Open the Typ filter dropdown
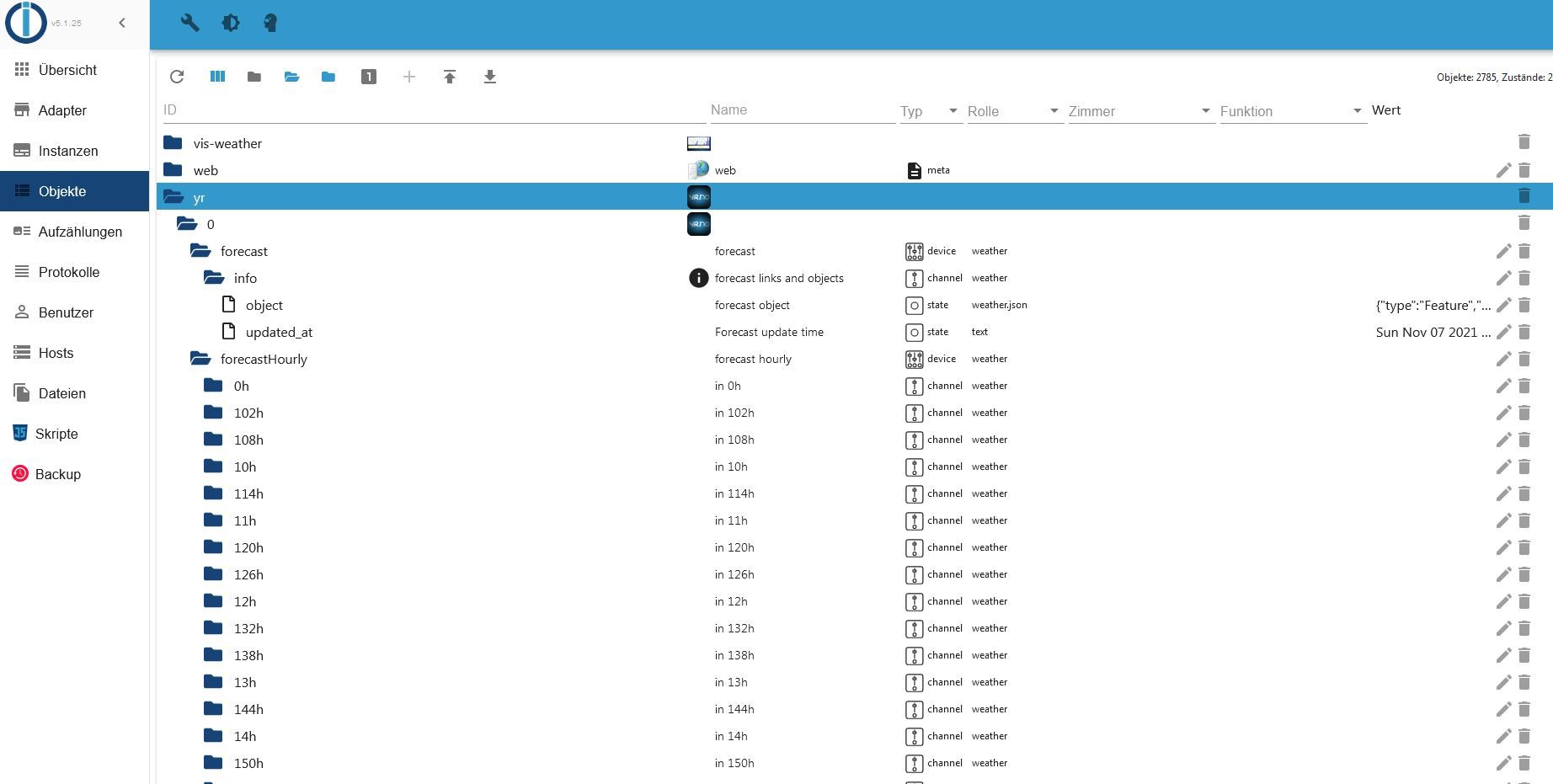Viewport: 1553px width, 784px height. click(931, 111)
